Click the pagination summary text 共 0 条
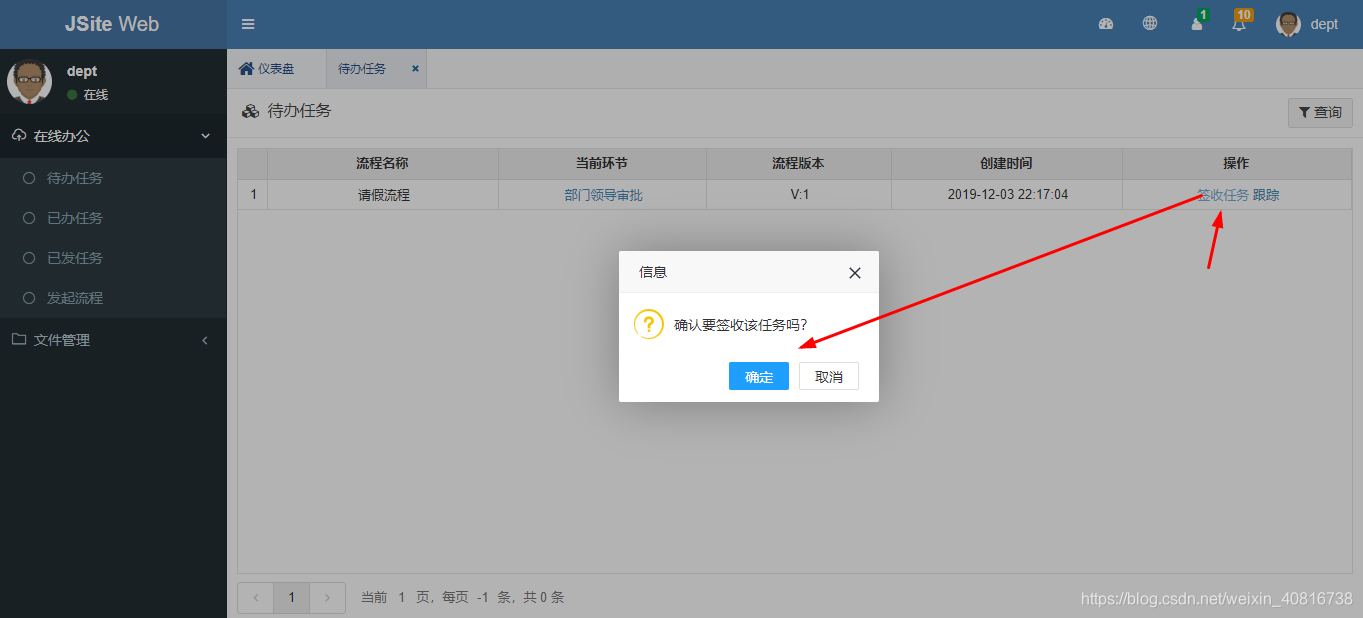 544,597
